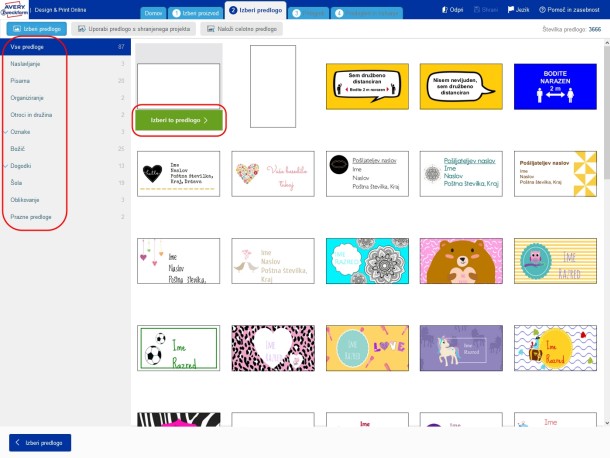Choose the brown bear template thumbnail
This screenshot has width=610, height=458.
[461, 261]
